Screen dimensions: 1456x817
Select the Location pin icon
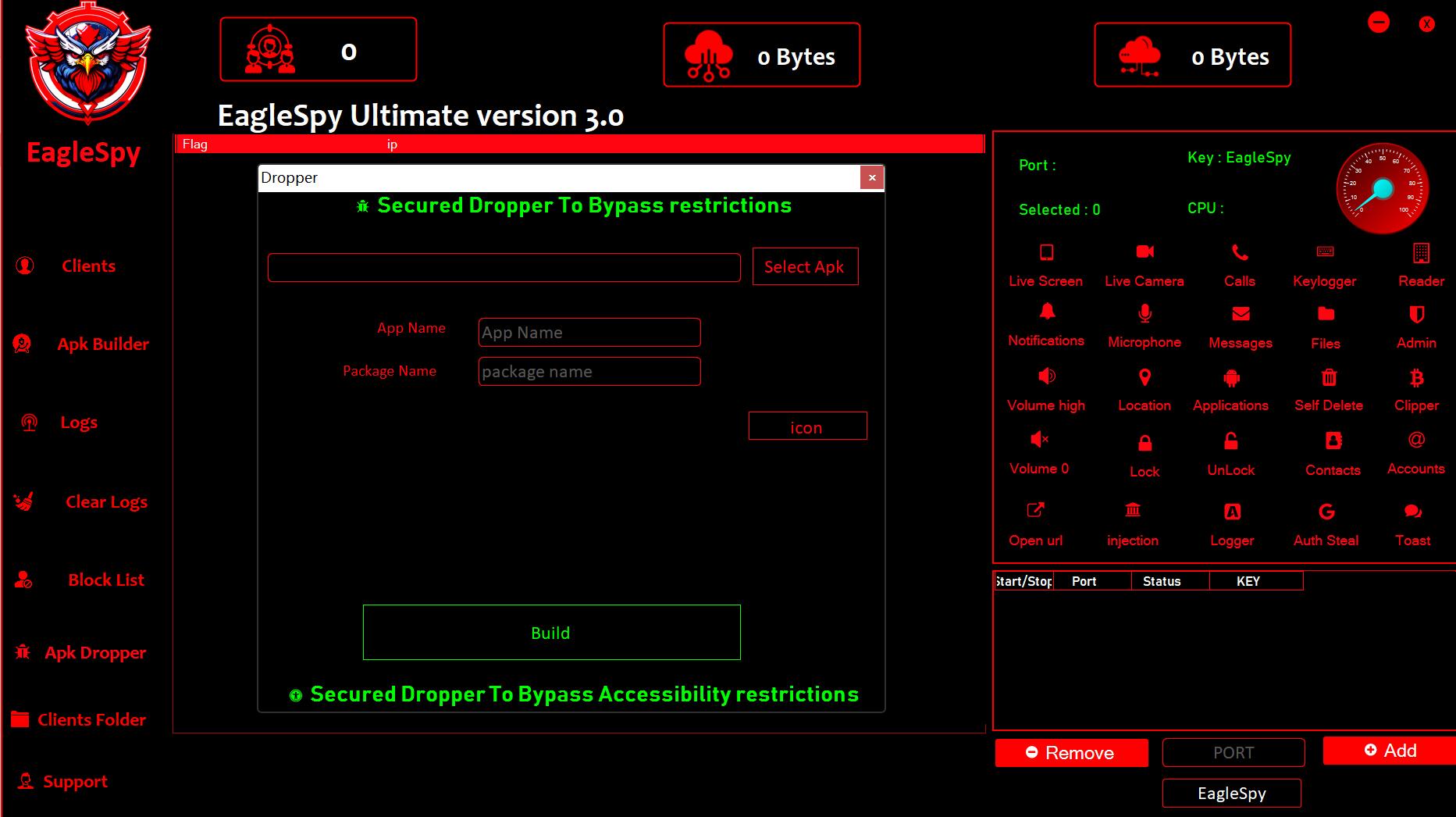[1145, 377]
